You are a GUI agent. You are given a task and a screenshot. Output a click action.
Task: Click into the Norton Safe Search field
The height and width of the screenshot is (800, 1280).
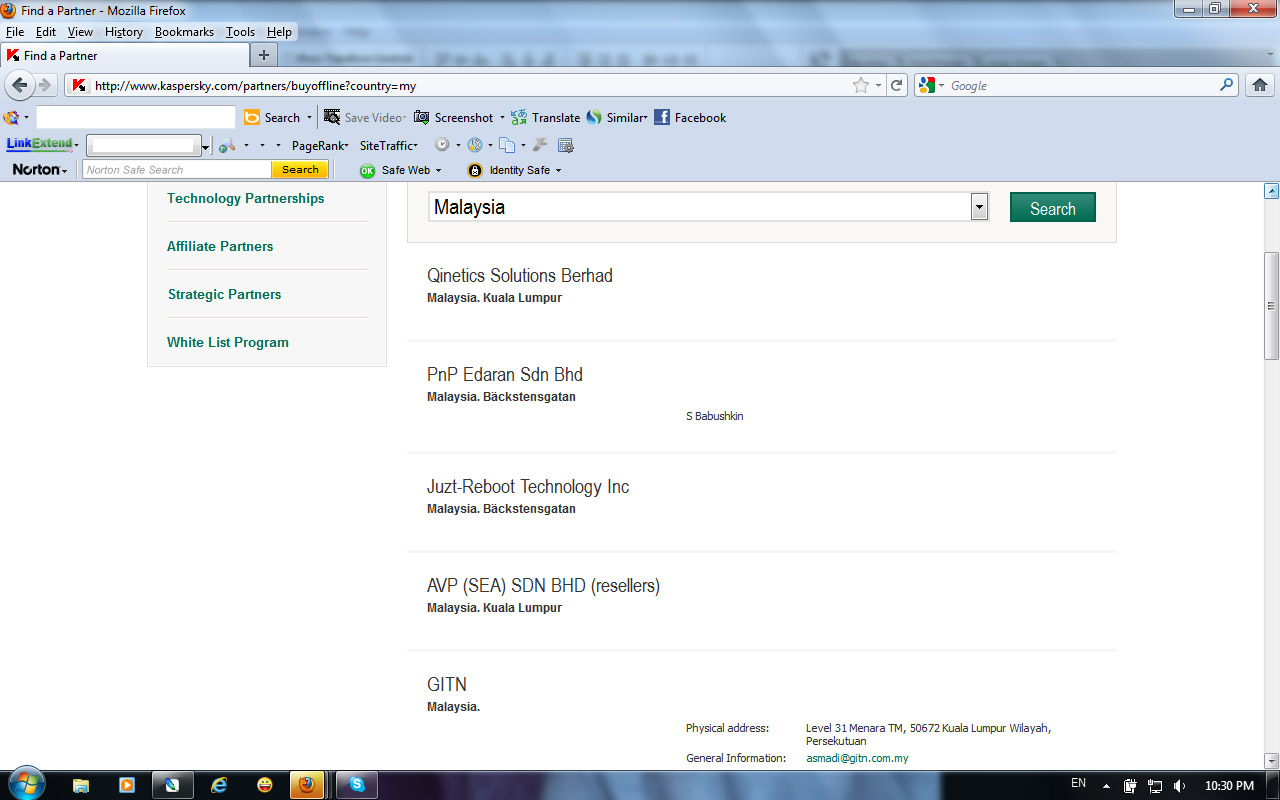(177, 170)
